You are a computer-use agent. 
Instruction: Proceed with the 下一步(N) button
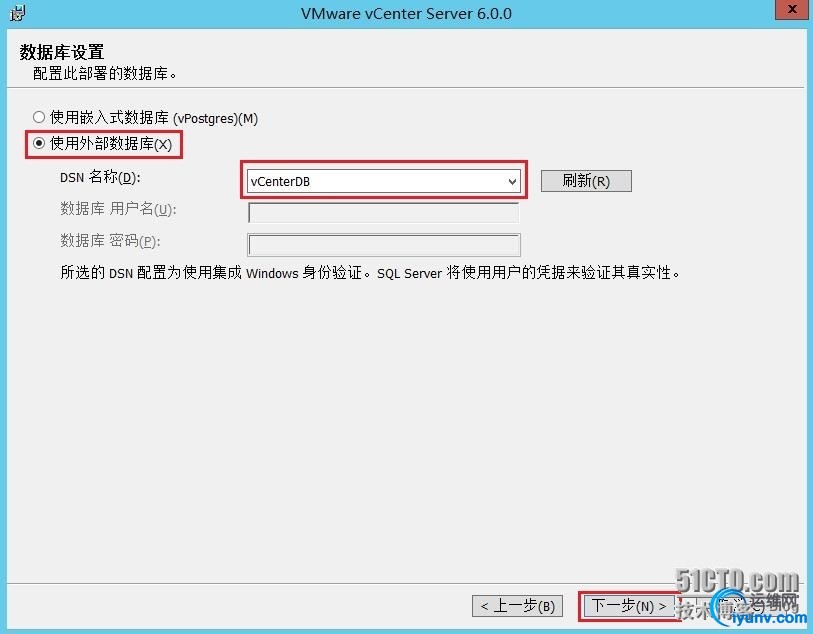629,605
